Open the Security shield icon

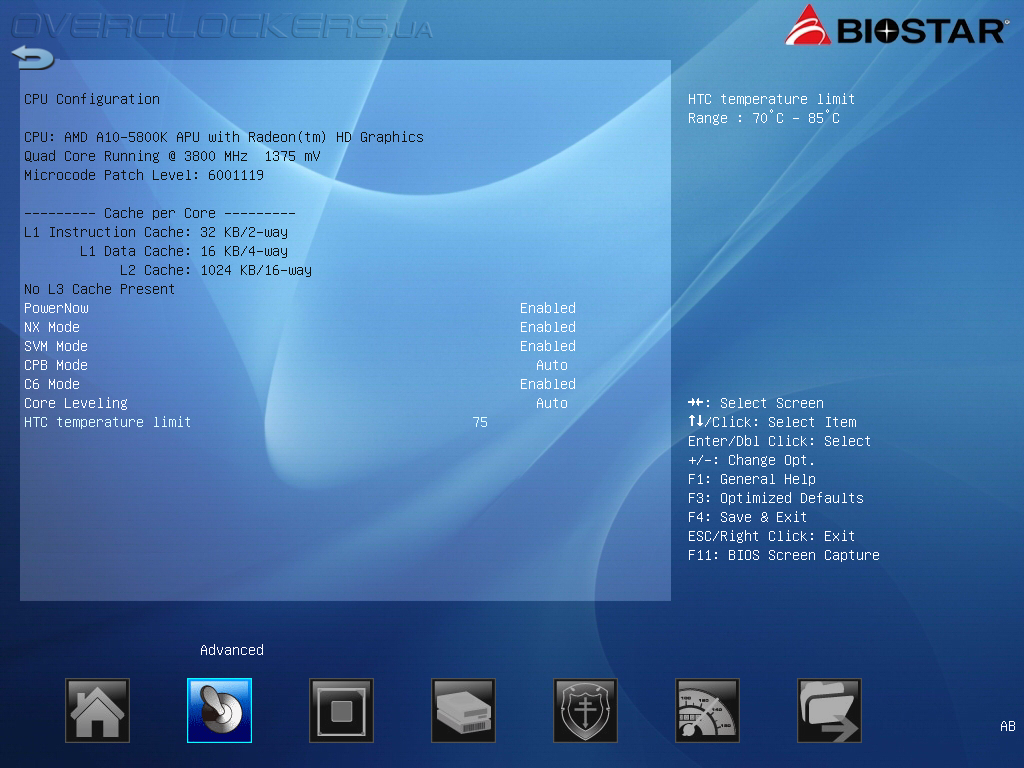[x=585, y=711]
